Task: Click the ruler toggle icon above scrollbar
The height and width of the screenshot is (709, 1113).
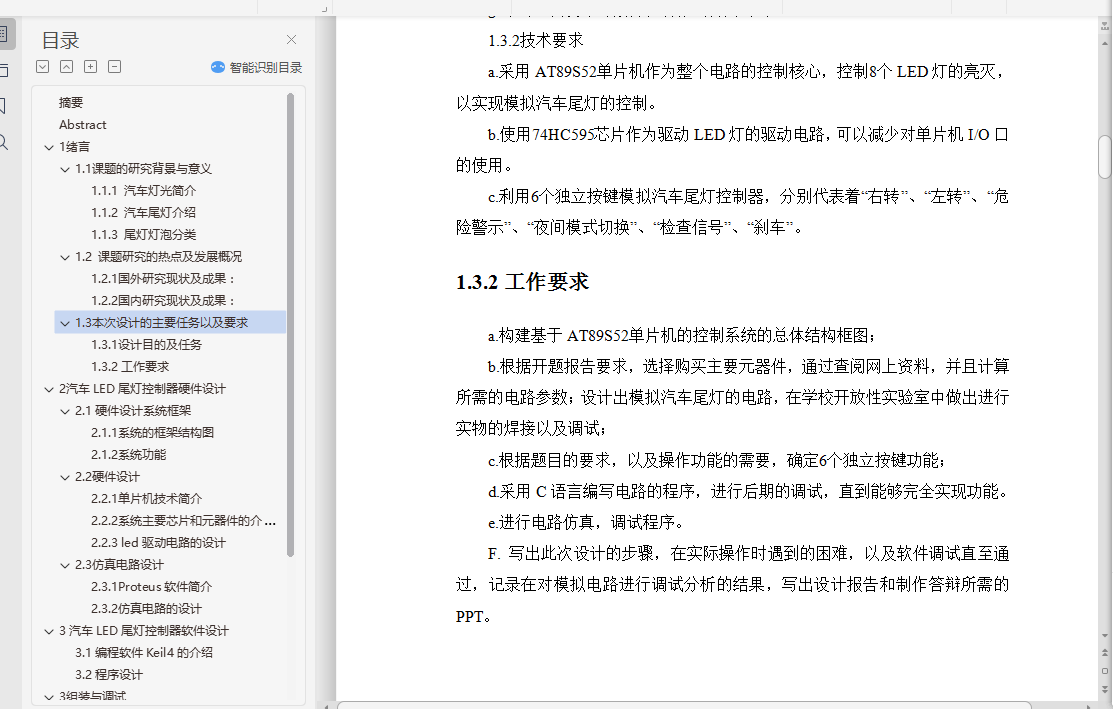Action: click(1104, 26)
